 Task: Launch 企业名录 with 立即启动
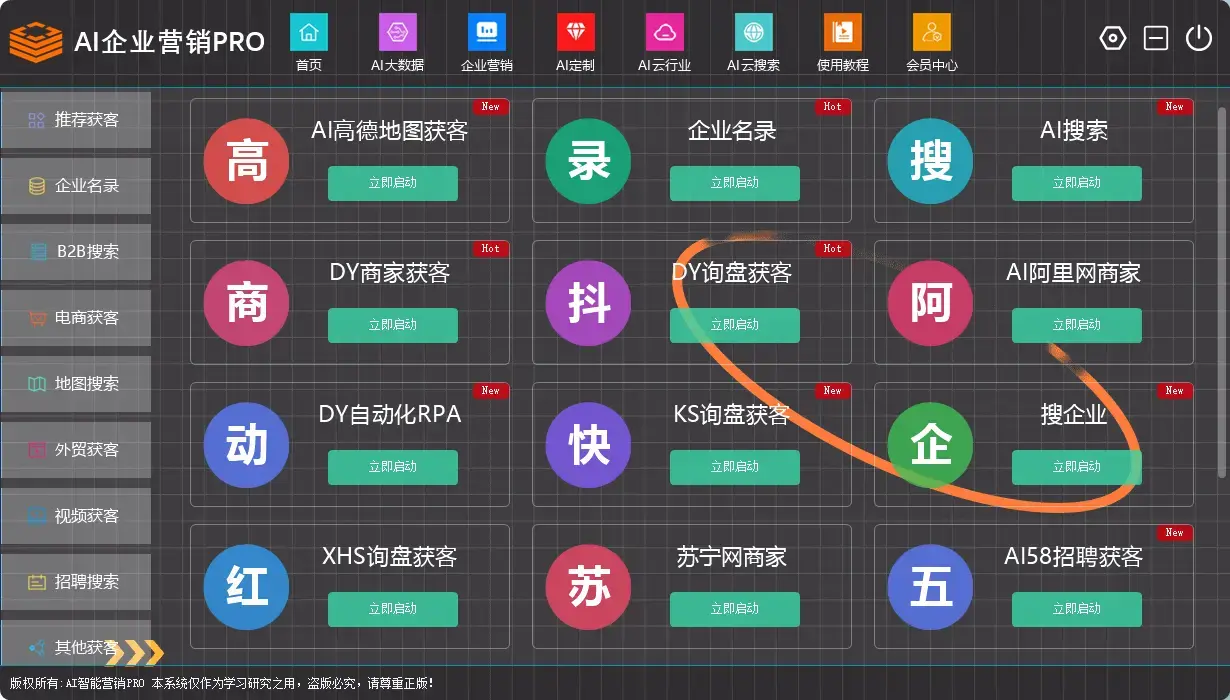click(735, 183)
